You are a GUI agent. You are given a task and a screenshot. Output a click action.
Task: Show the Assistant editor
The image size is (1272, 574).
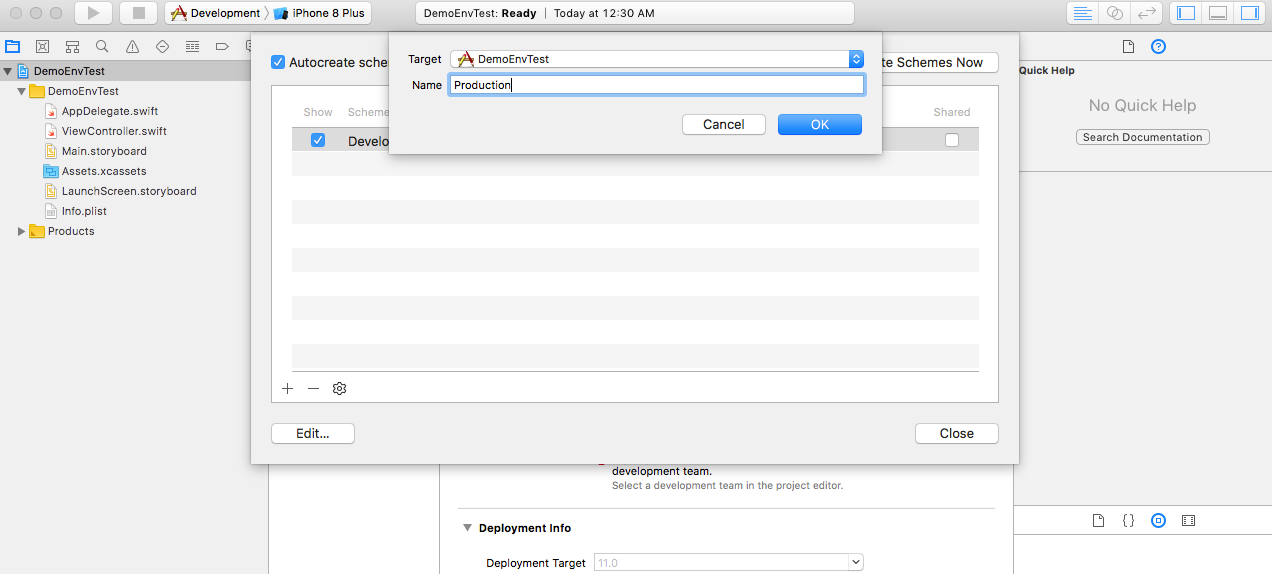pos(1114,13)
